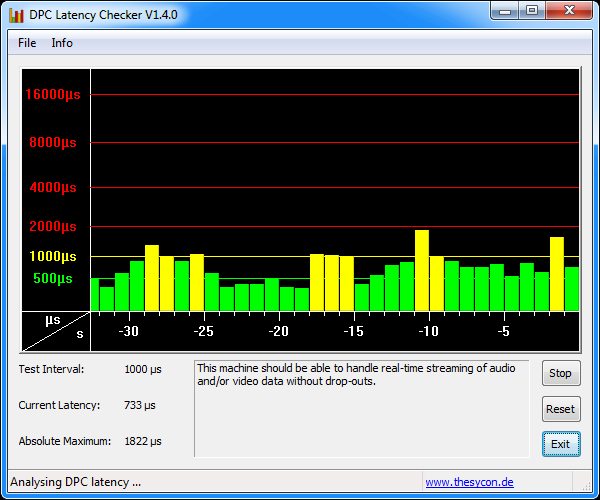Click the 2000µs axis label
Screen dimensions: 600x500
click(53, 226)
